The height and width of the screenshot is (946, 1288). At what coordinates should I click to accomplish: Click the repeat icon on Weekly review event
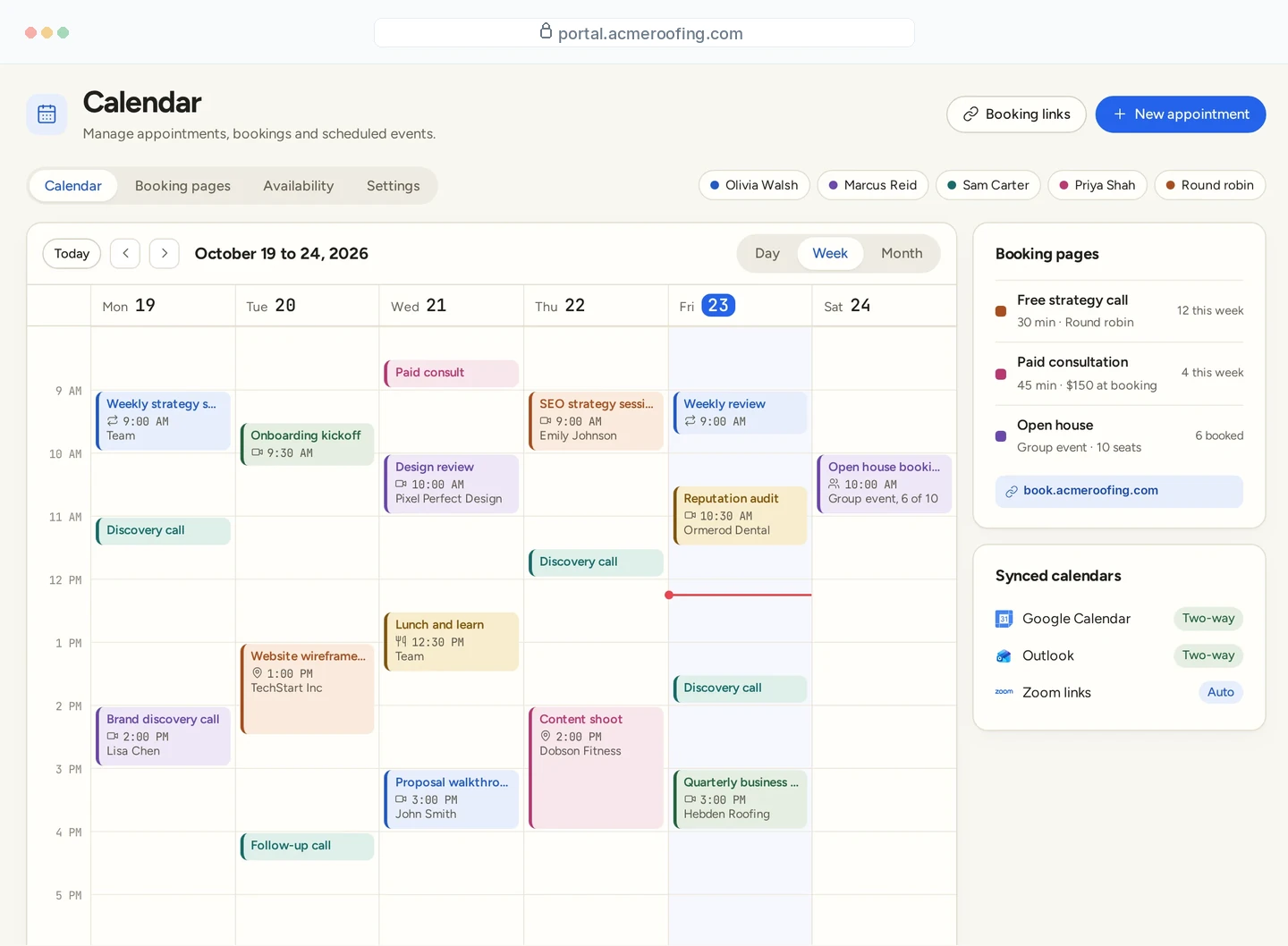[x=691, y=421]
